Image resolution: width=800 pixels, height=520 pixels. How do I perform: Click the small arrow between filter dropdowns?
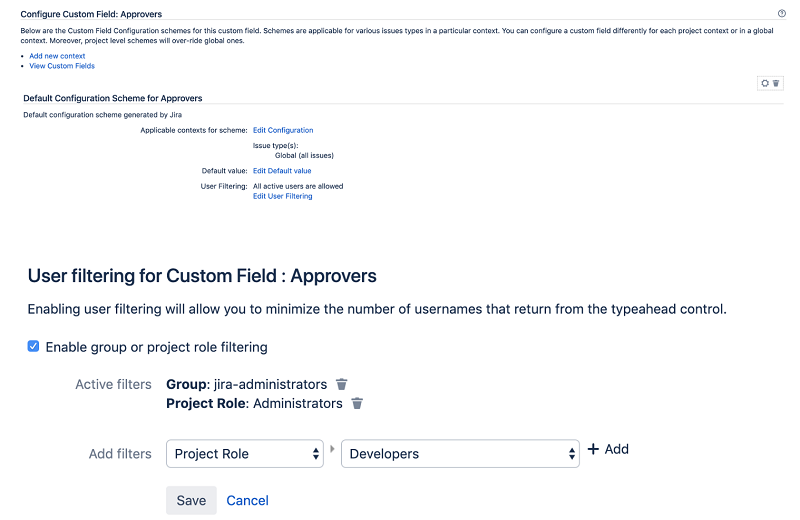[x=333, y=449]
